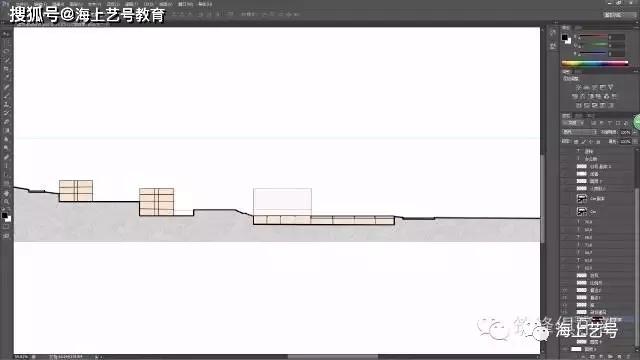Toggle lock image pixels in Layers panel
The image size is (640, 360).
(x=583, y=142)
